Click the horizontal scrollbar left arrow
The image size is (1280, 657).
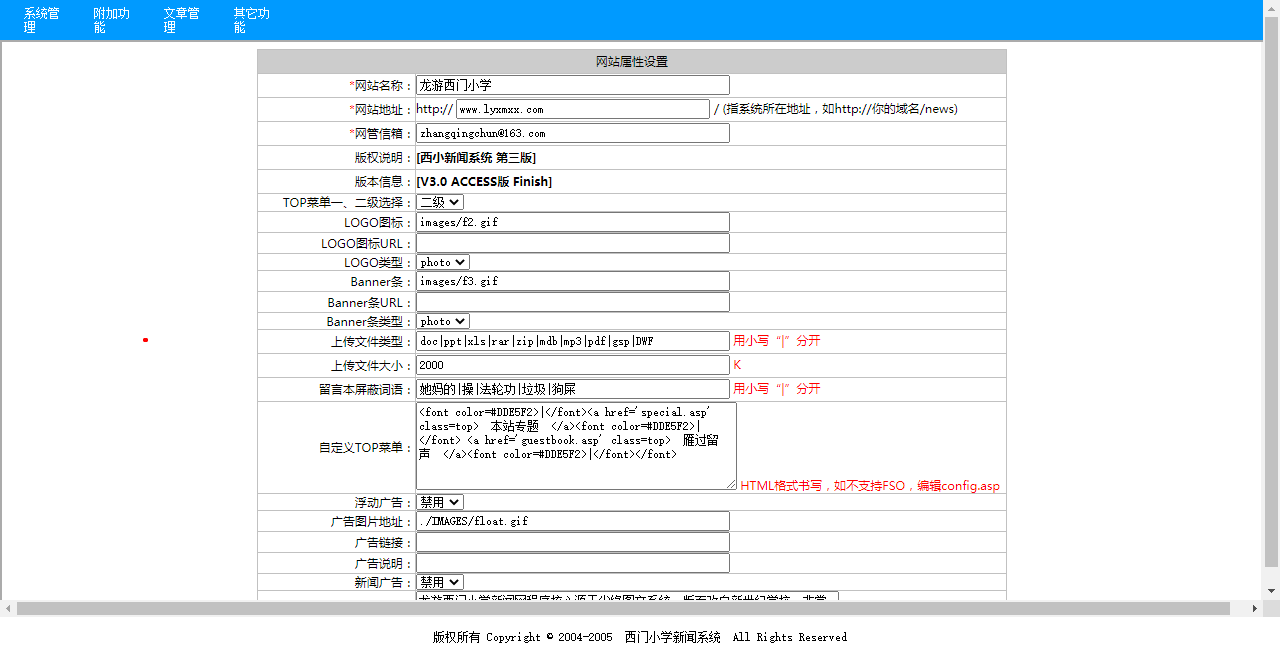[x=8, y=608]
